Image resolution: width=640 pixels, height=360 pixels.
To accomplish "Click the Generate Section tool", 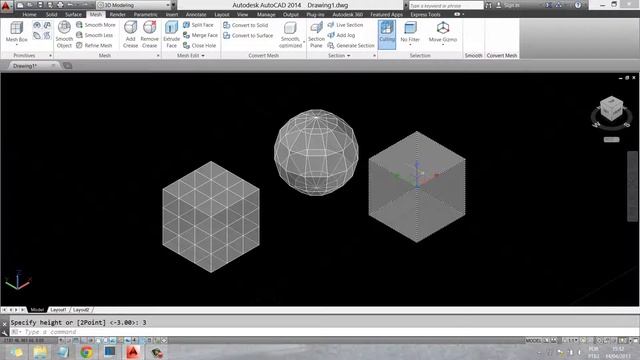I will tap(351, 45).
